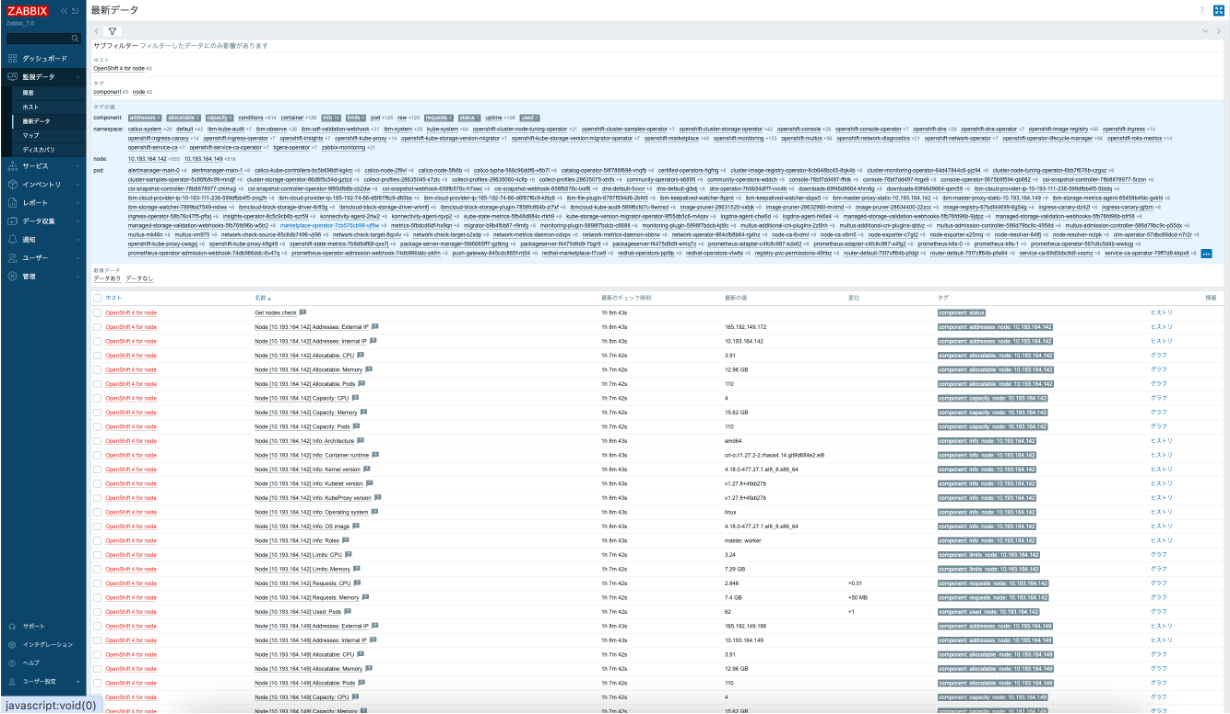Click the filter funnel tab icon
The height and width of the screenshot is (714, 1230).
tap(112, 31)
